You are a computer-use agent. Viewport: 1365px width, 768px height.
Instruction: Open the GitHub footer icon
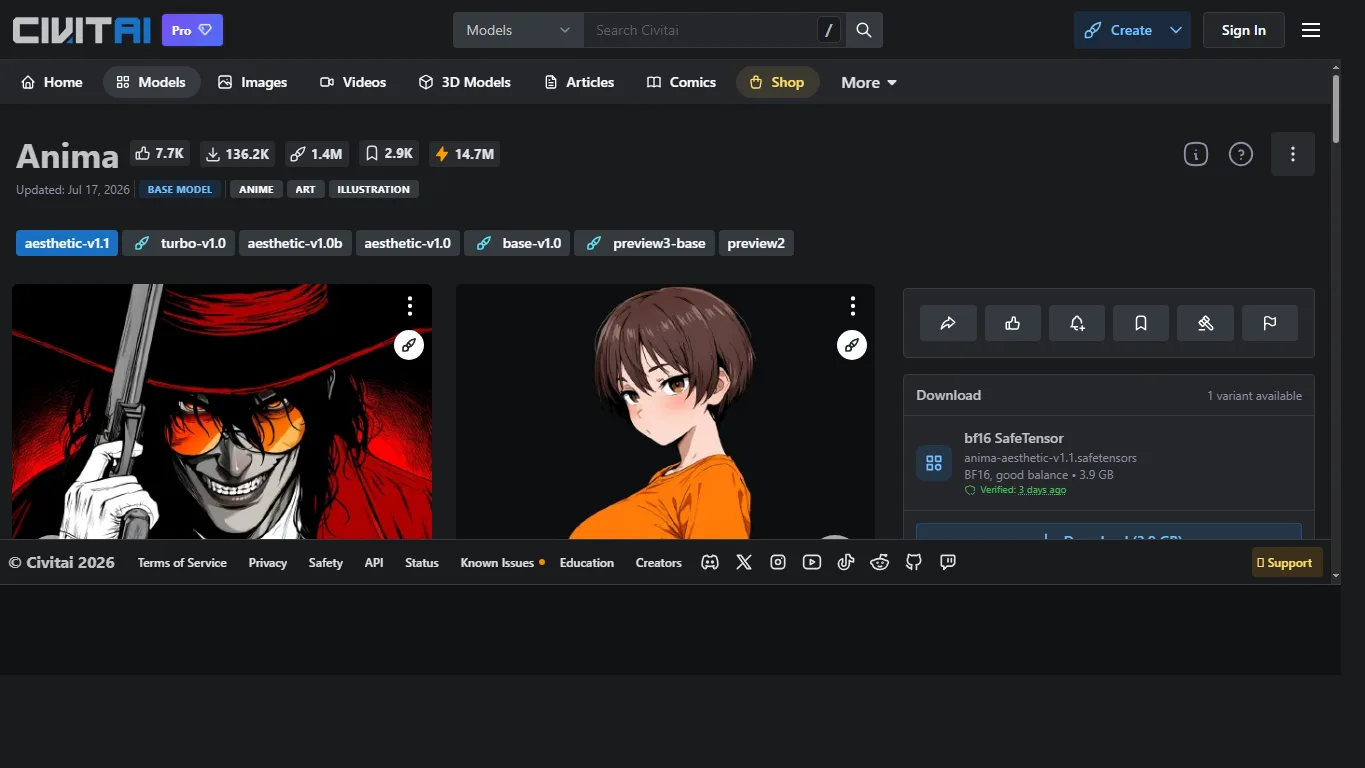click(x=914, y=563)
